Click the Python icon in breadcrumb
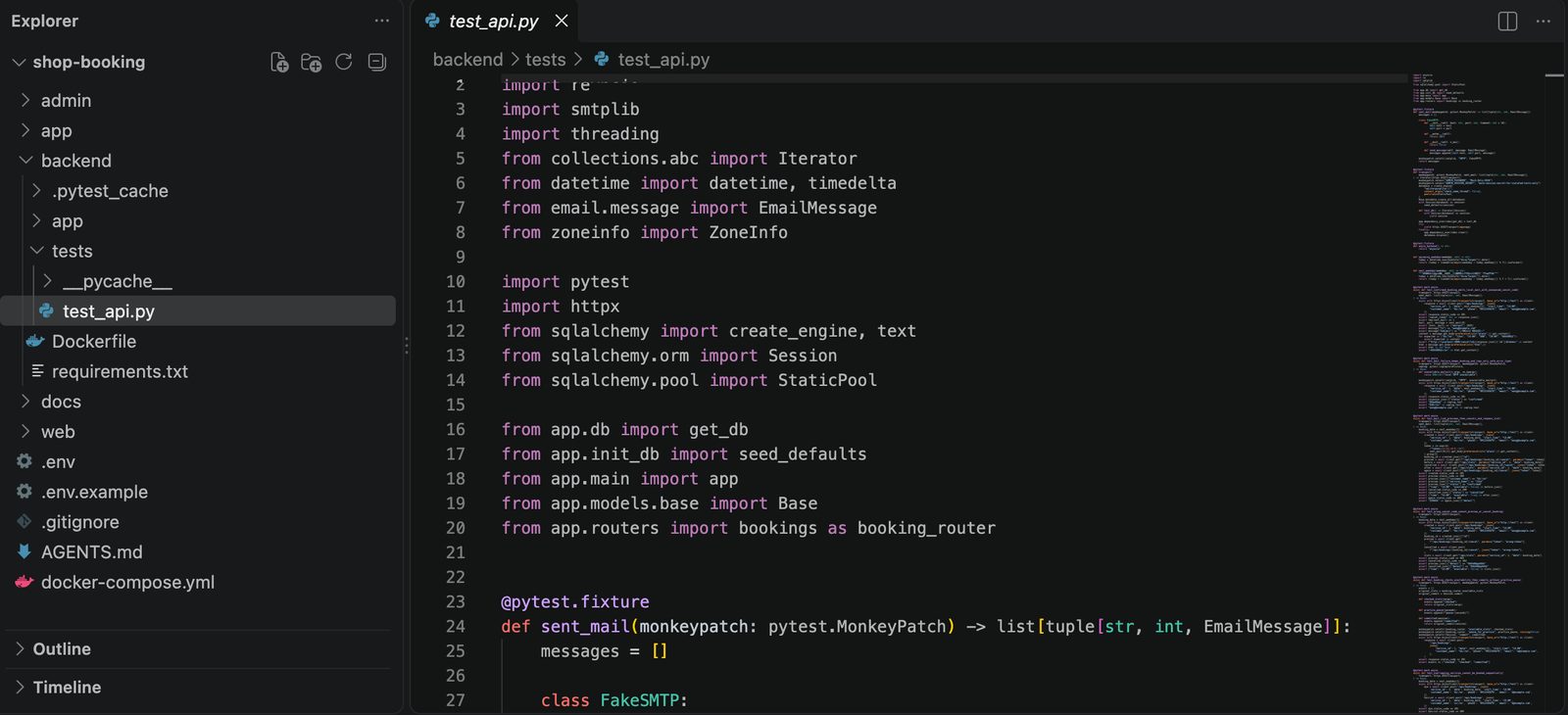 coord(602,60)
